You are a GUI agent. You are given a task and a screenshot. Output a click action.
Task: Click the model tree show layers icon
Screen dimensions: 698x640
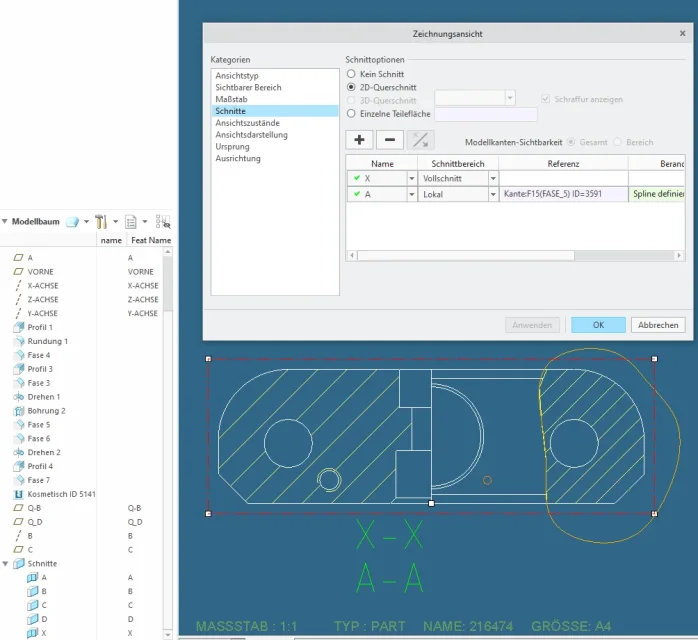pos(73,222)
